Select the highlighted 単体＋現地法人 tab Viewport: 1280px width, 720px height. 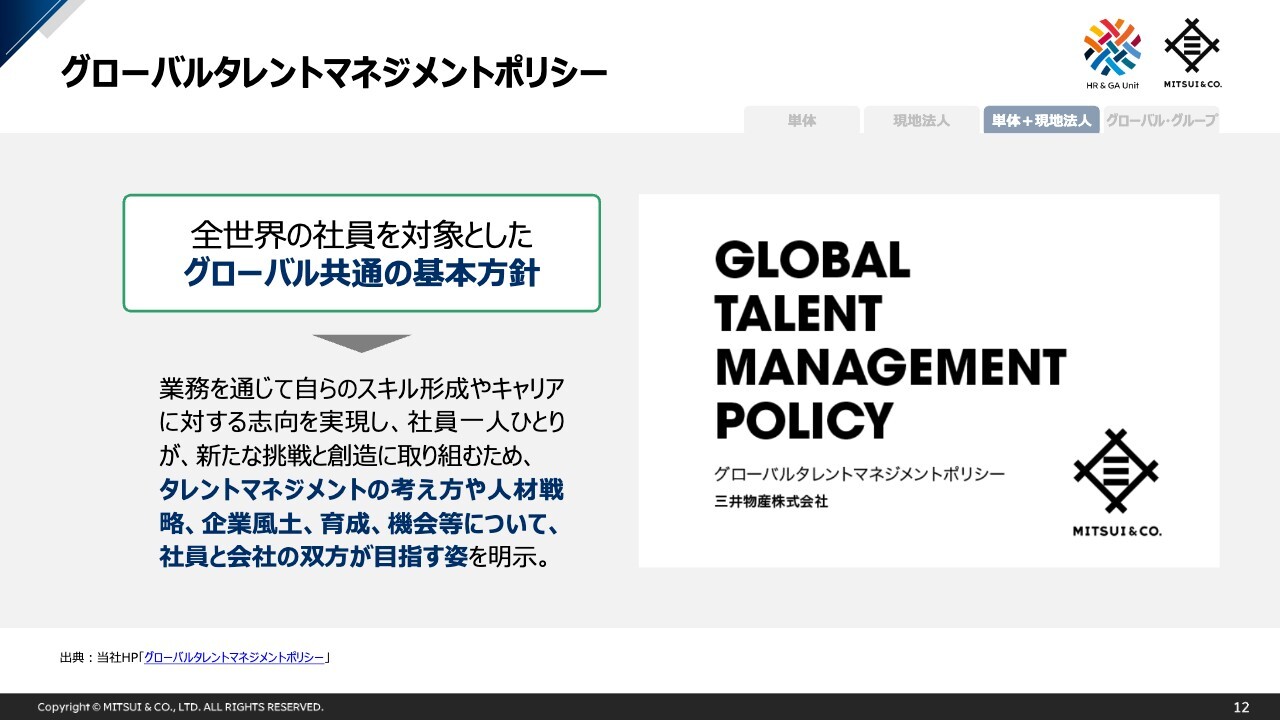coord(1041,120)
